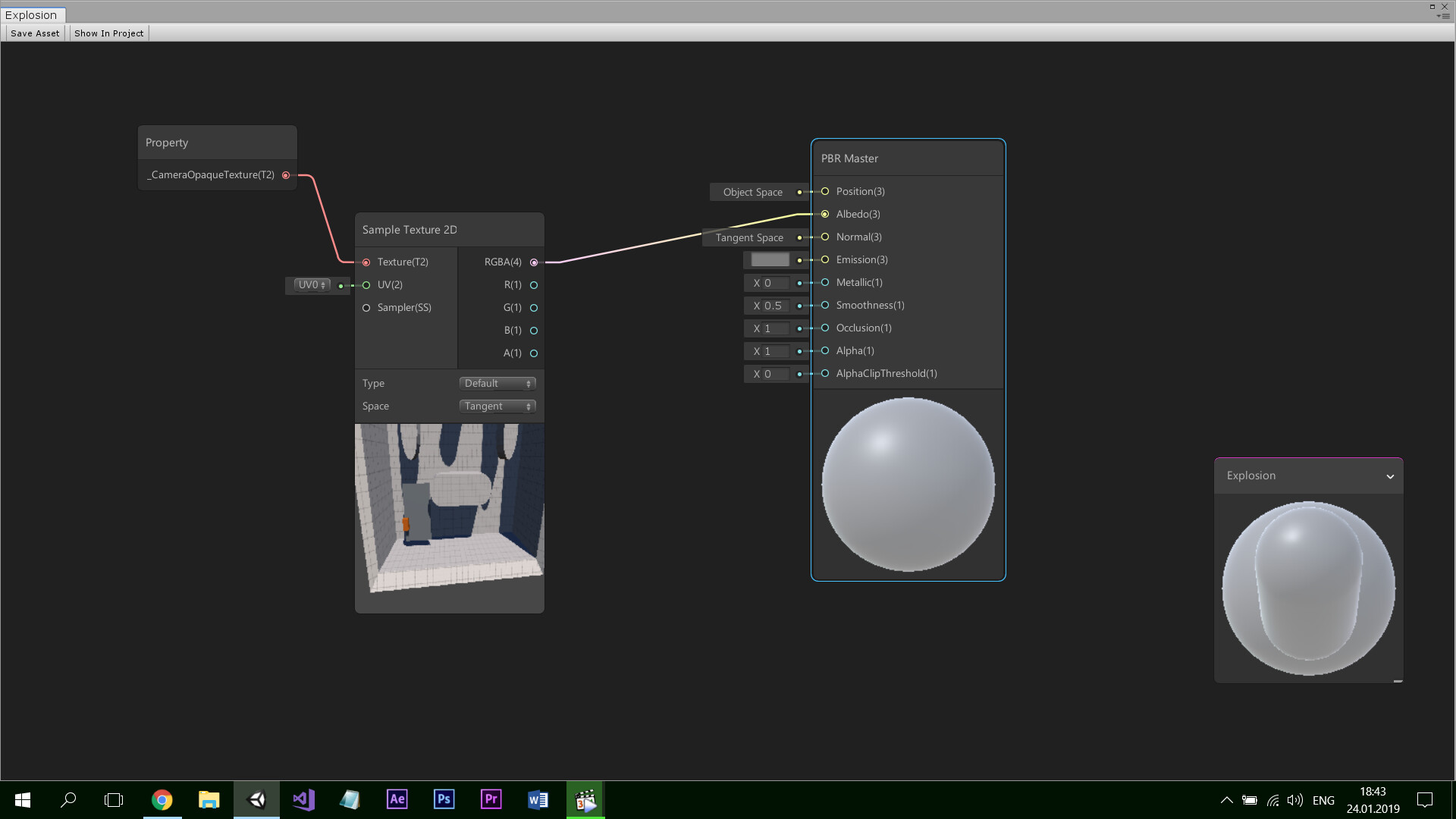Image resolution: width=1456 pixels, height=819 pixels.
Task: Click the Normal(3) input port
Action: point(825,237)
